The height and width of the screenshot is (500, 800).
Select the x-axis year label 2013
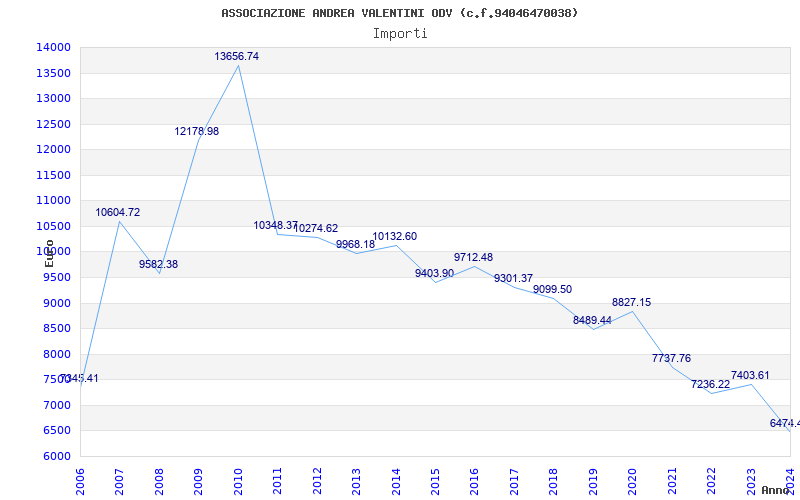(356, 481)
